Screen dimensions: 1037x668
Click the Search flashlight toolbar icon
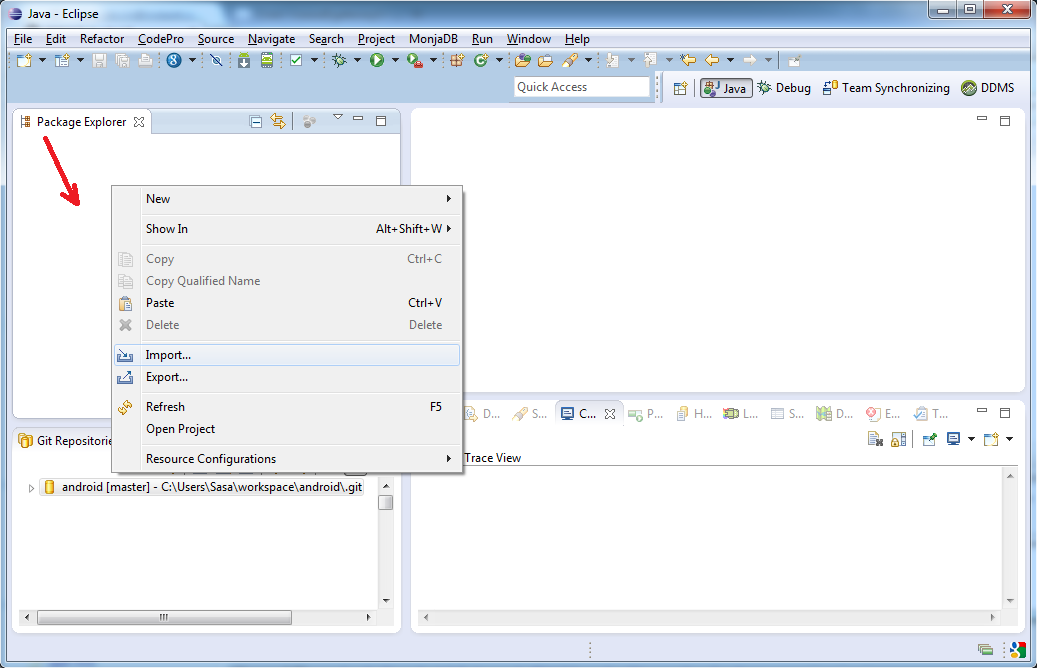pyautogui.click(x=569, y=61)
